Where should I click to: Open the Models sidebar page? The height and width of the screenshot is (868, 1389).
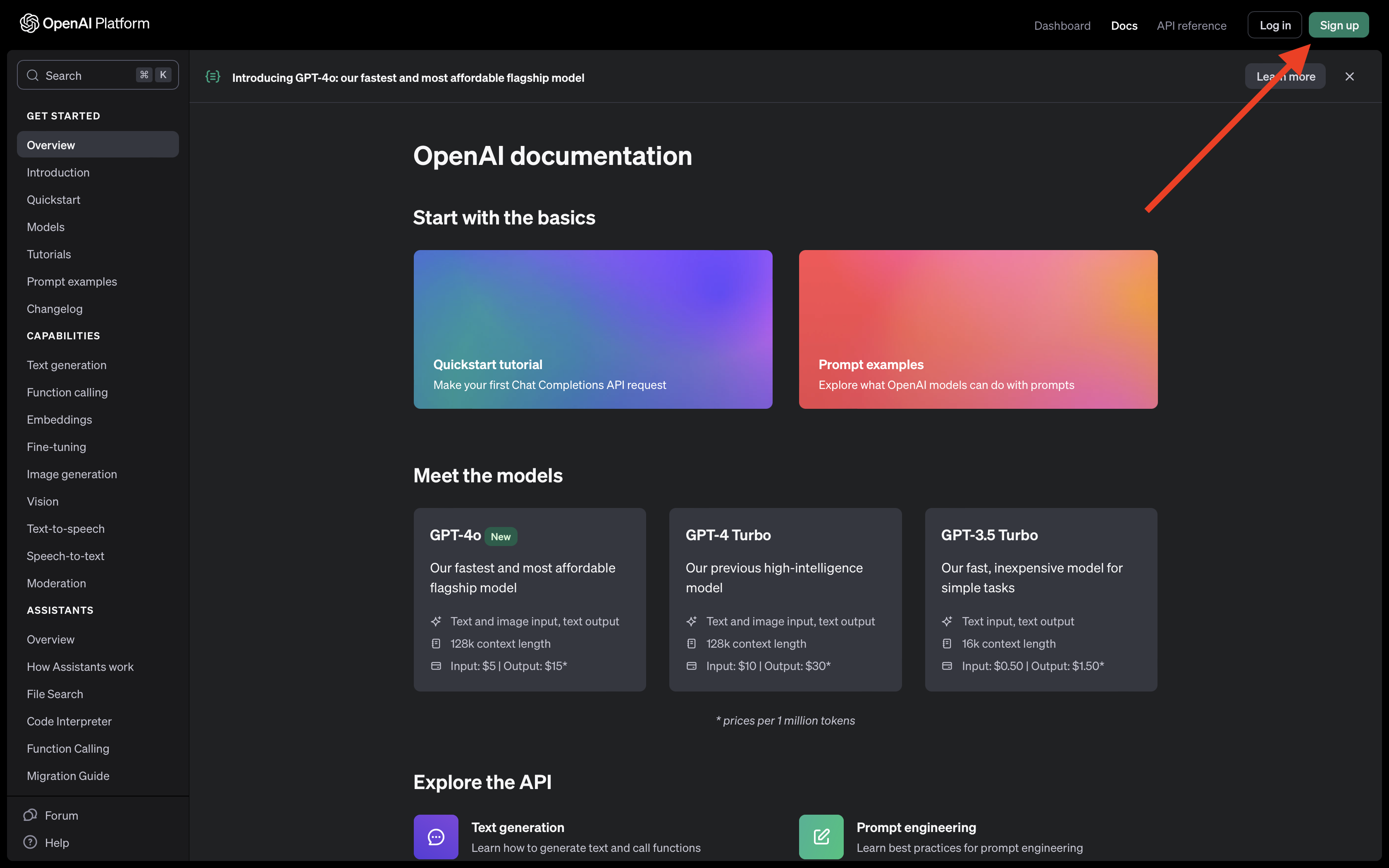[98, 227]
